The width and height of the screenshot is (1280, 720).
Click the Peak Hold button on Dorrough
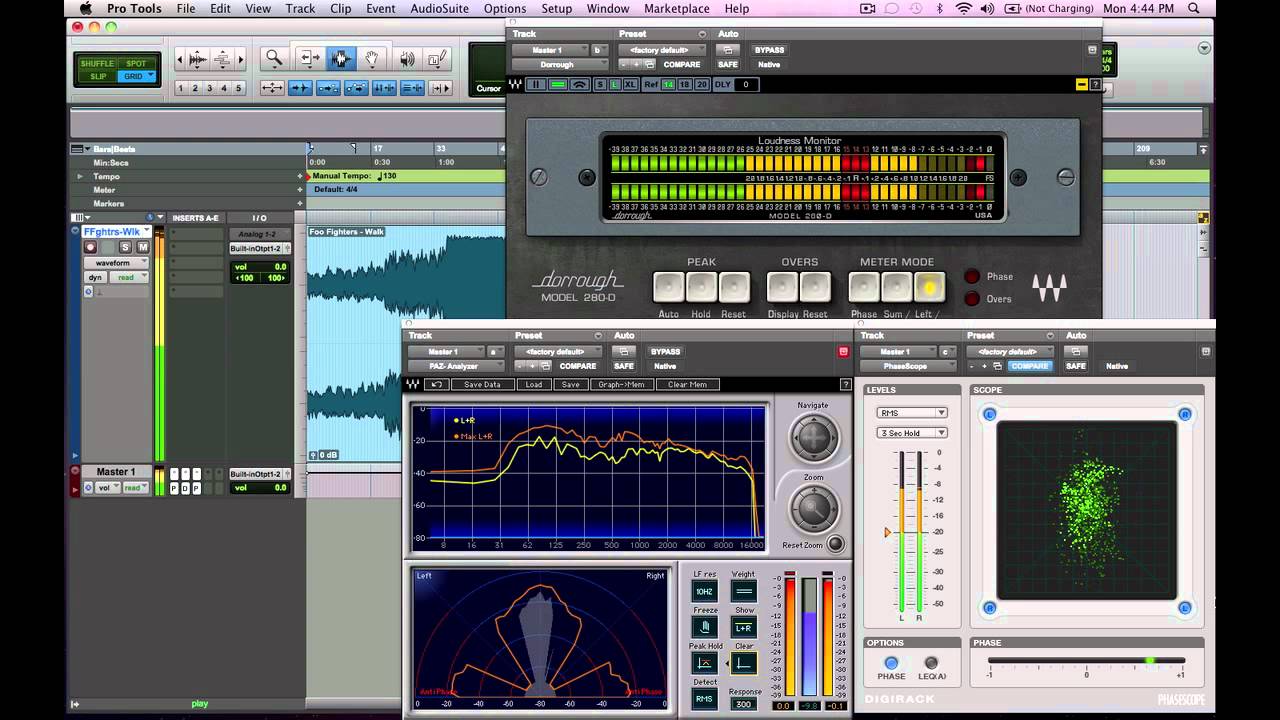point(701,288)
